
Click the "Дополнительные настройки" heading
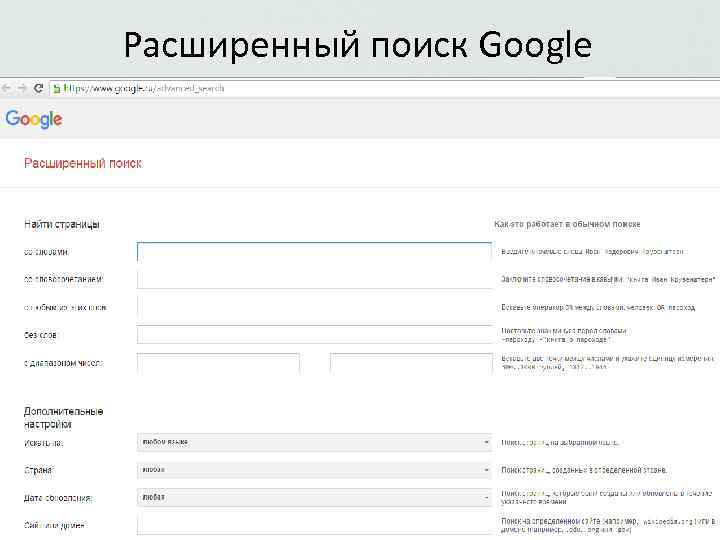pyautogui.click(x=63, y=418)
